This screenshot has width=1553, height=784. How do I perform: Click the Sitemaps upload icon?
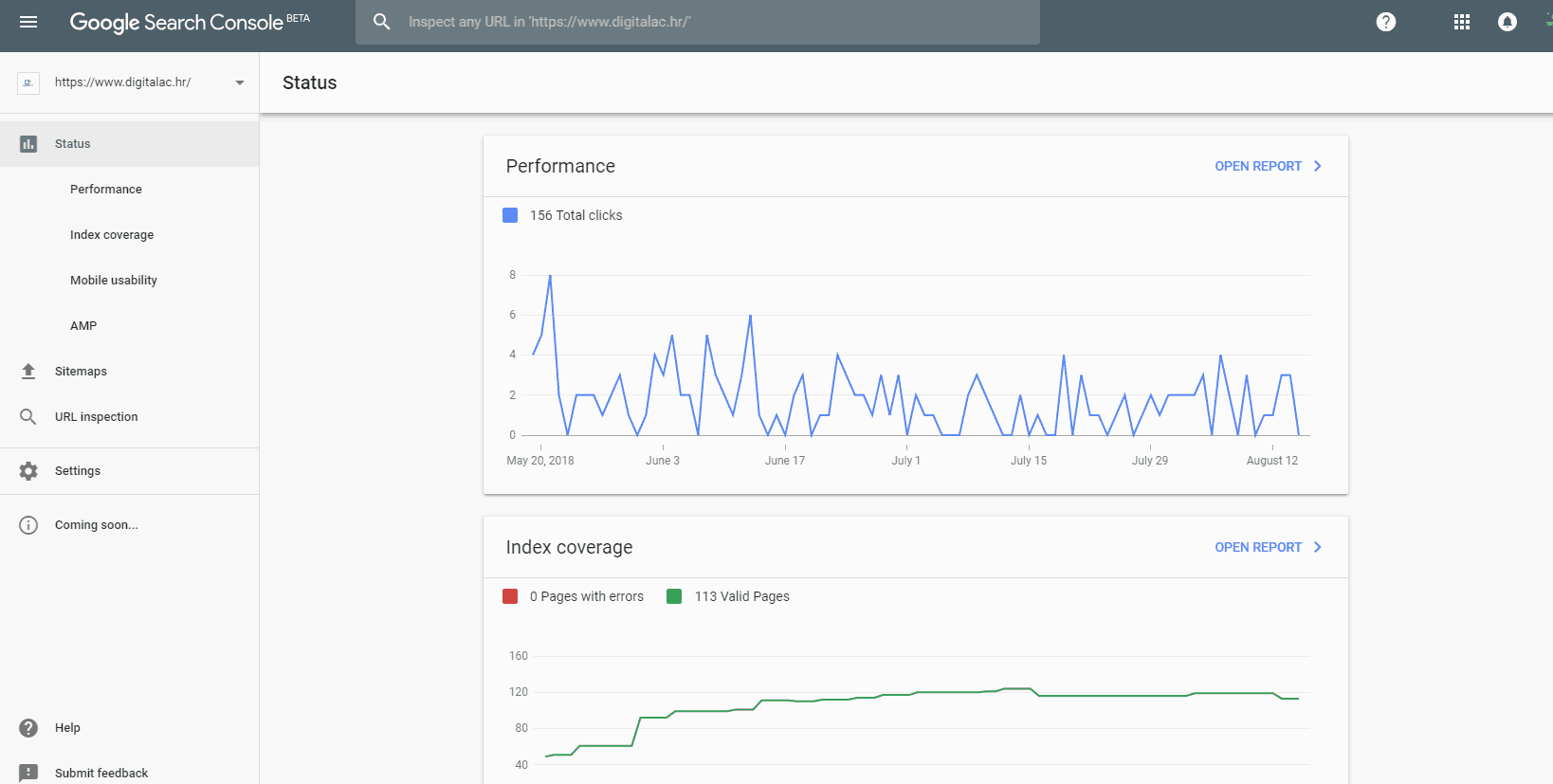pyautogui.click(x=28, y=372)
